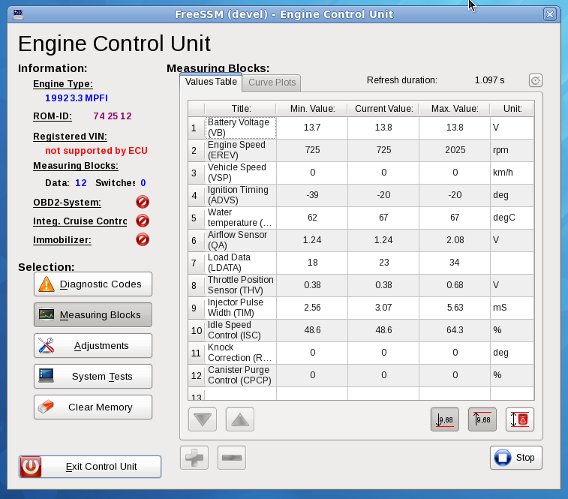Click the engine type text 1992 3.3 MPFI

pos(76,98)
